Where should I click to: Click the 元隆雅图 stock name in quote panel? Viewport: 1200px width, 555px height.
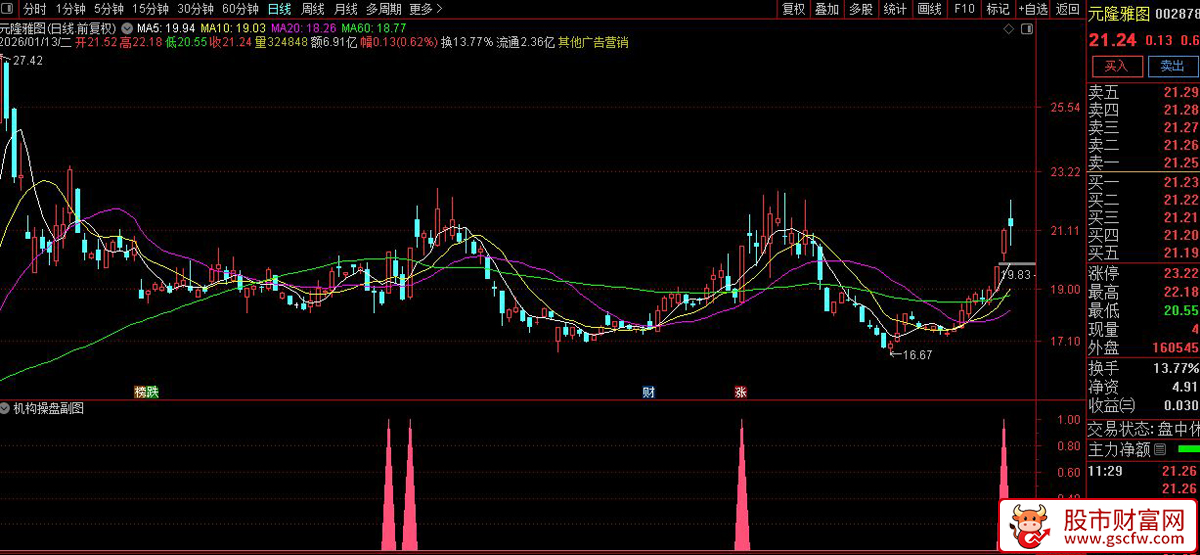tap(1119, 13)
